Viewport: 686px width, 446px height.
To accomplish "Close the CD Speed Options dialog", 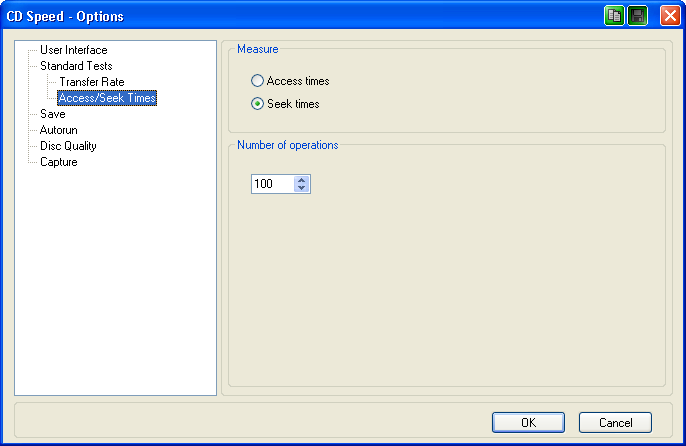I will [x=669, y=16].
